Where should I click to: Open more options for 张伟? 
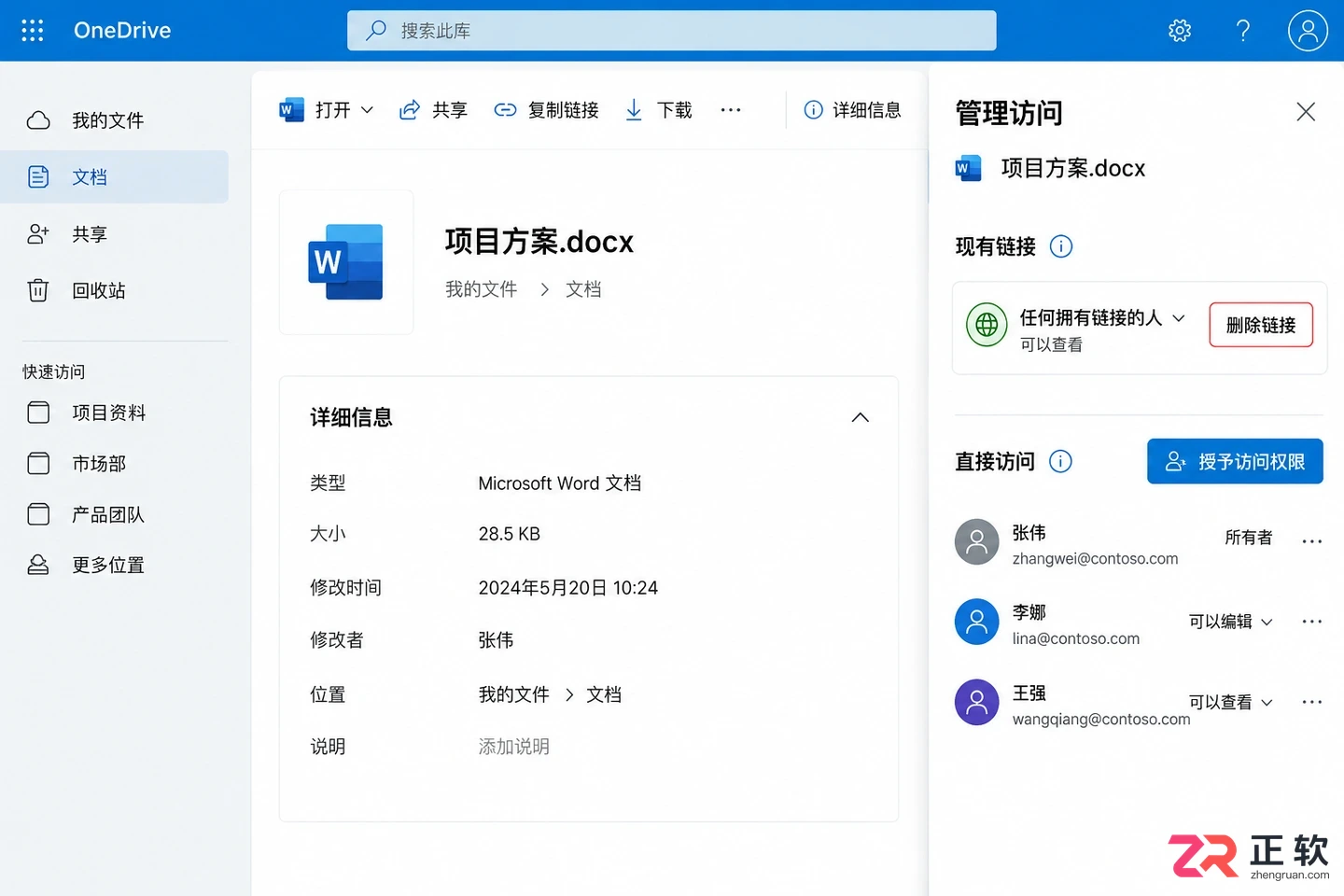click(x=1311, y=540)
